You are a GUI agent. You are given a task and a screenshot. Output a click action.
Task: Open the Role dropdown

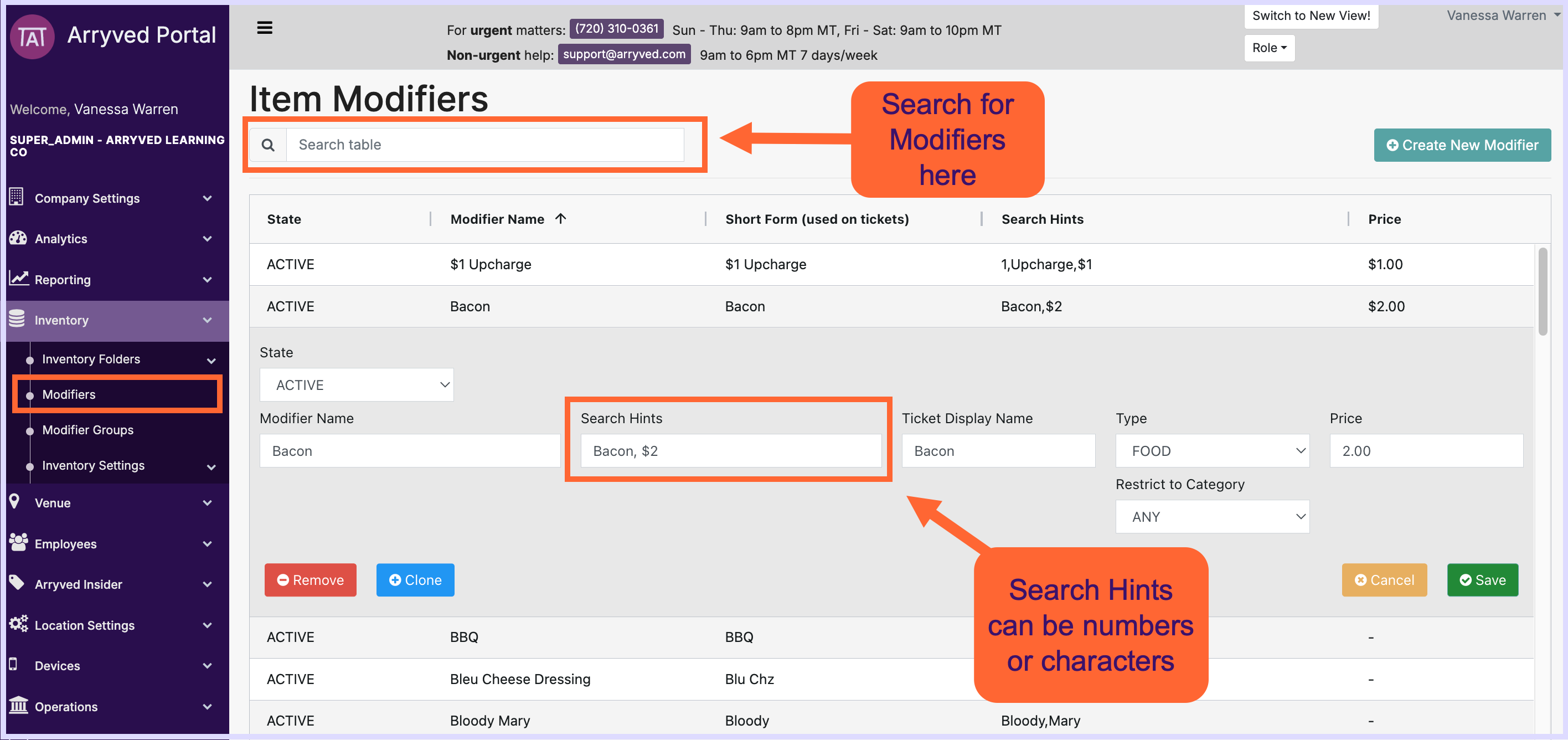click(1269, 48)
